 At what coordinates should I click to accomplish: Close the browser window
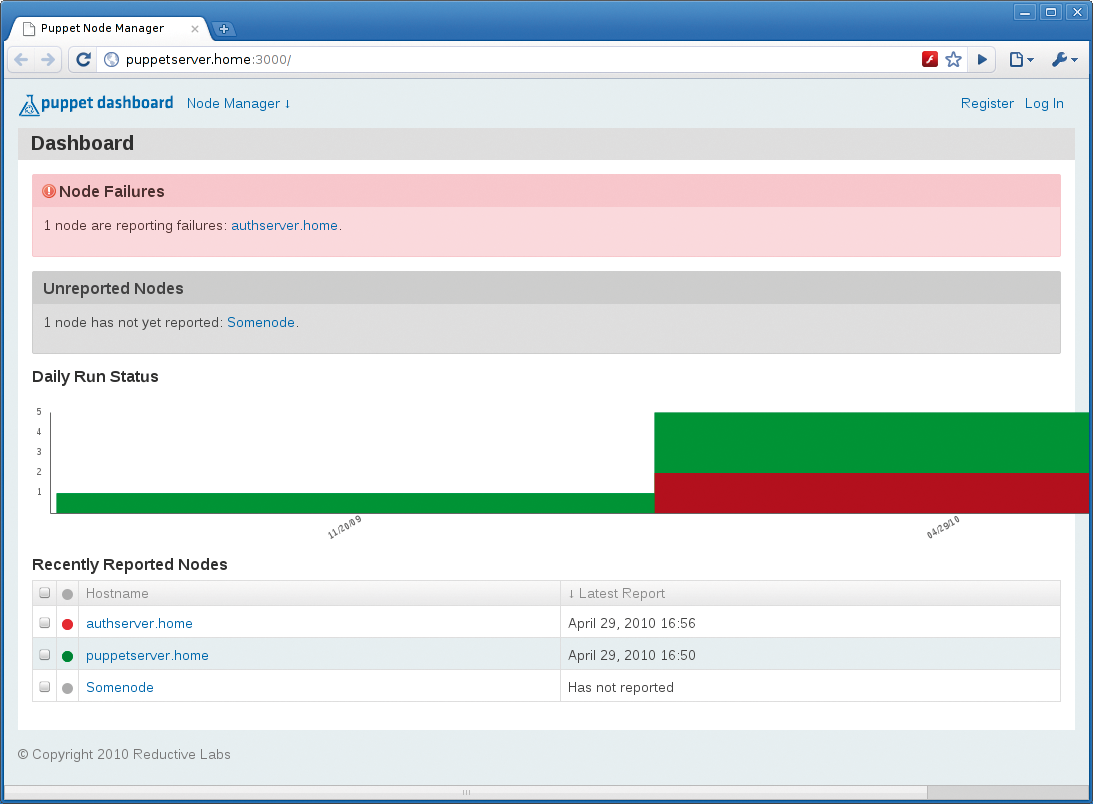[1077, 12]
